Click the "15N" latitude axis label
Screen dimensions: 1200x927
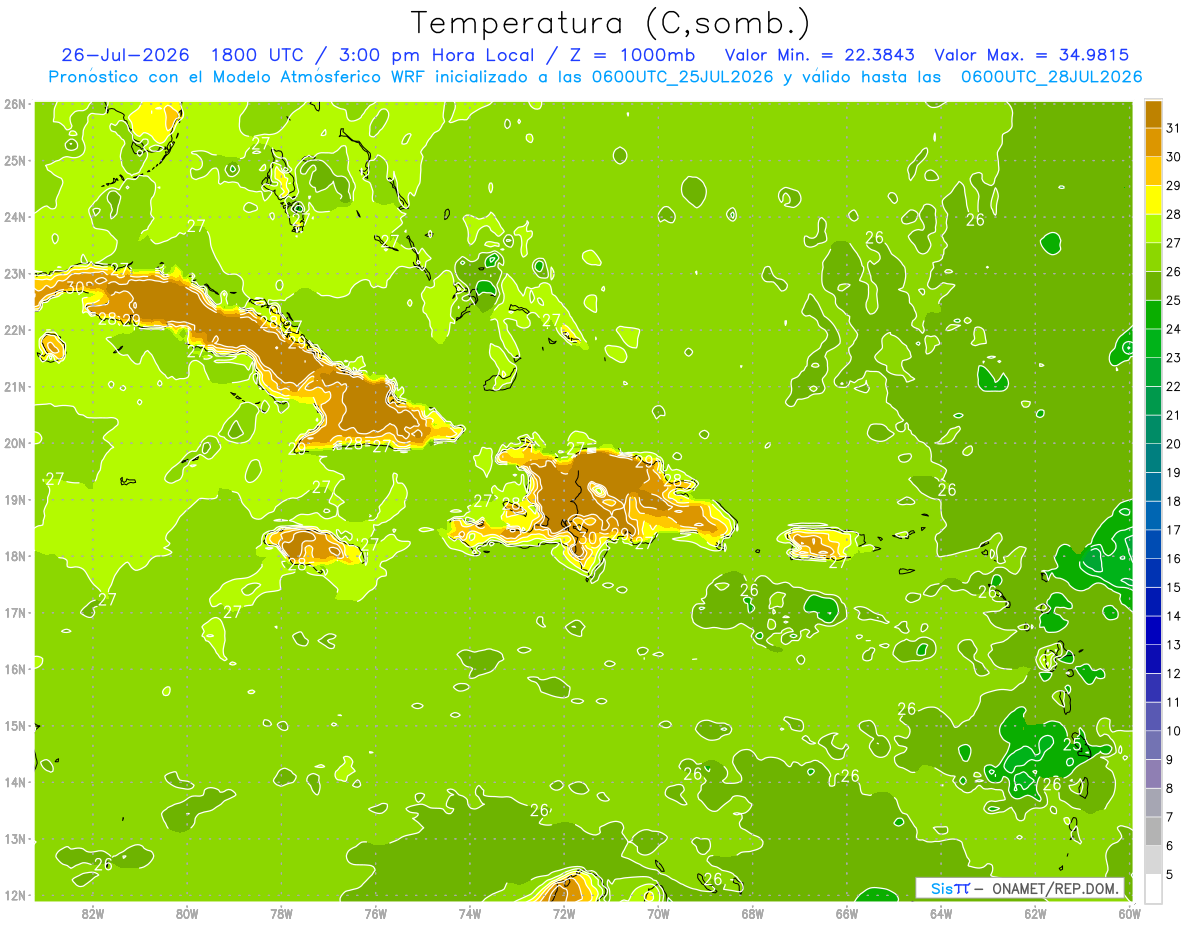(14, 725)
